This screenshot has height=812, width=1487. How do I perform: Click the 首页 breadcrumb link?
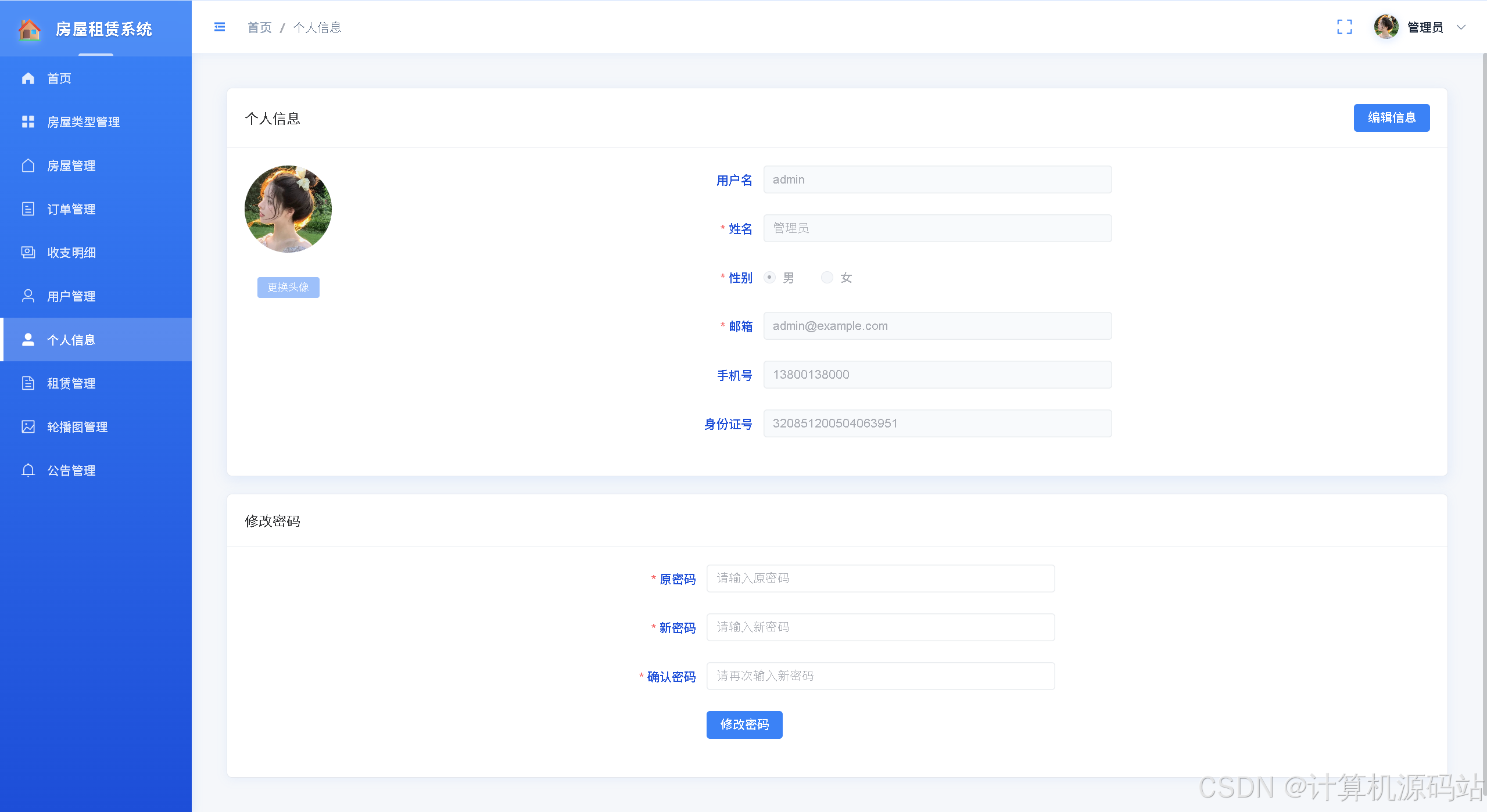(259, 27)
